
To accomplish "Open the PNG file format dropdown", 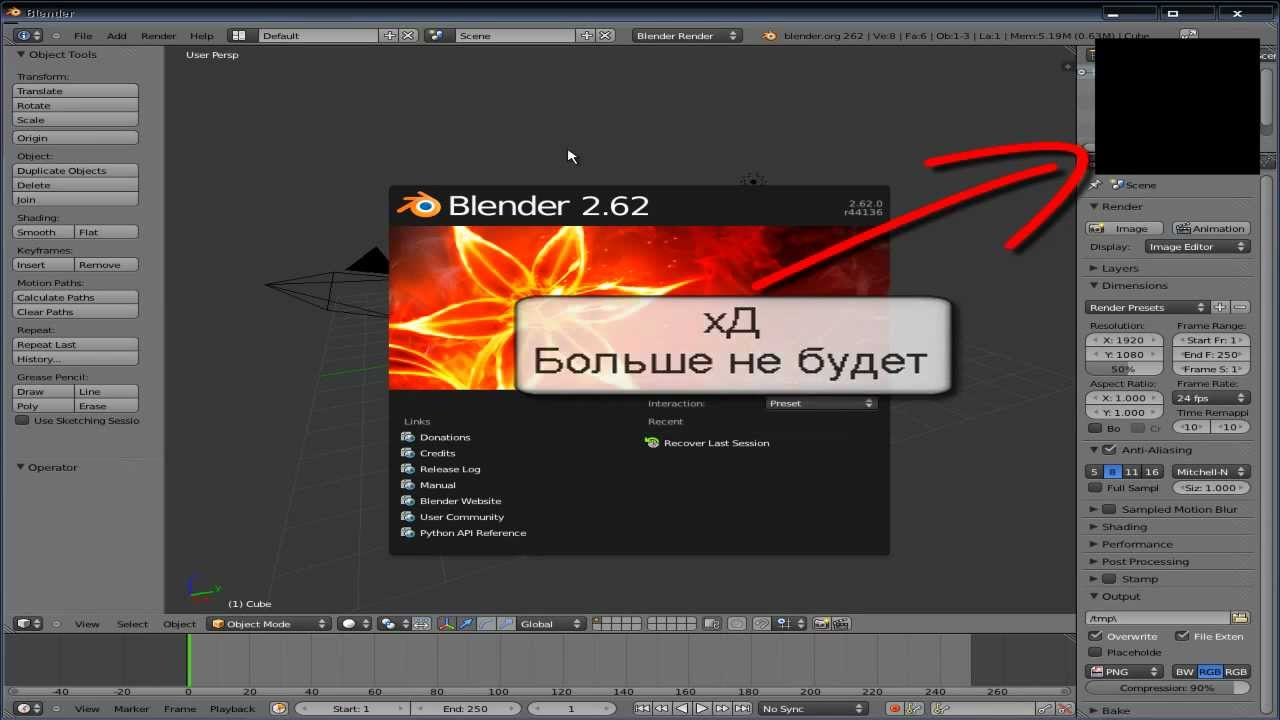I will (1125, 672).
